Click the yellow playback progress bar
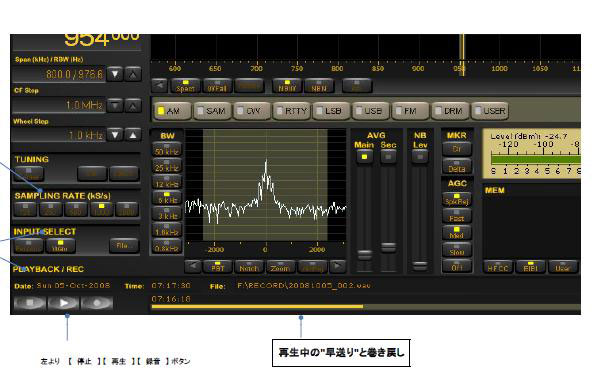The image size is (594, 385). [257, 306]
